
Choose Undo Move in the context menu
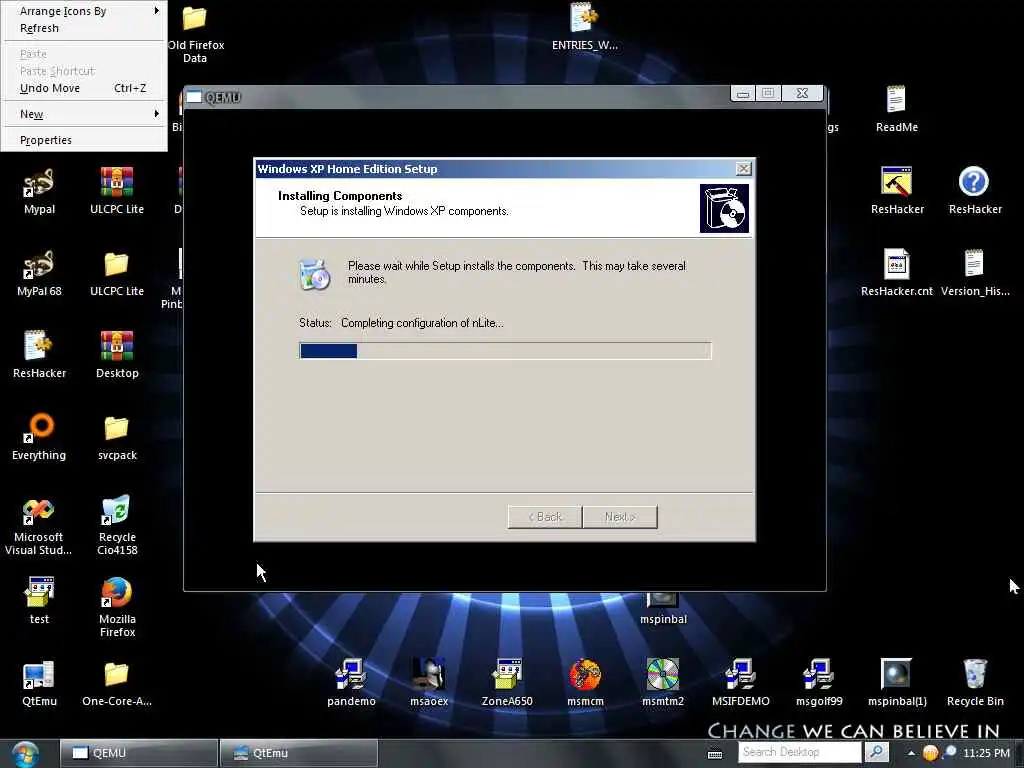84,88
